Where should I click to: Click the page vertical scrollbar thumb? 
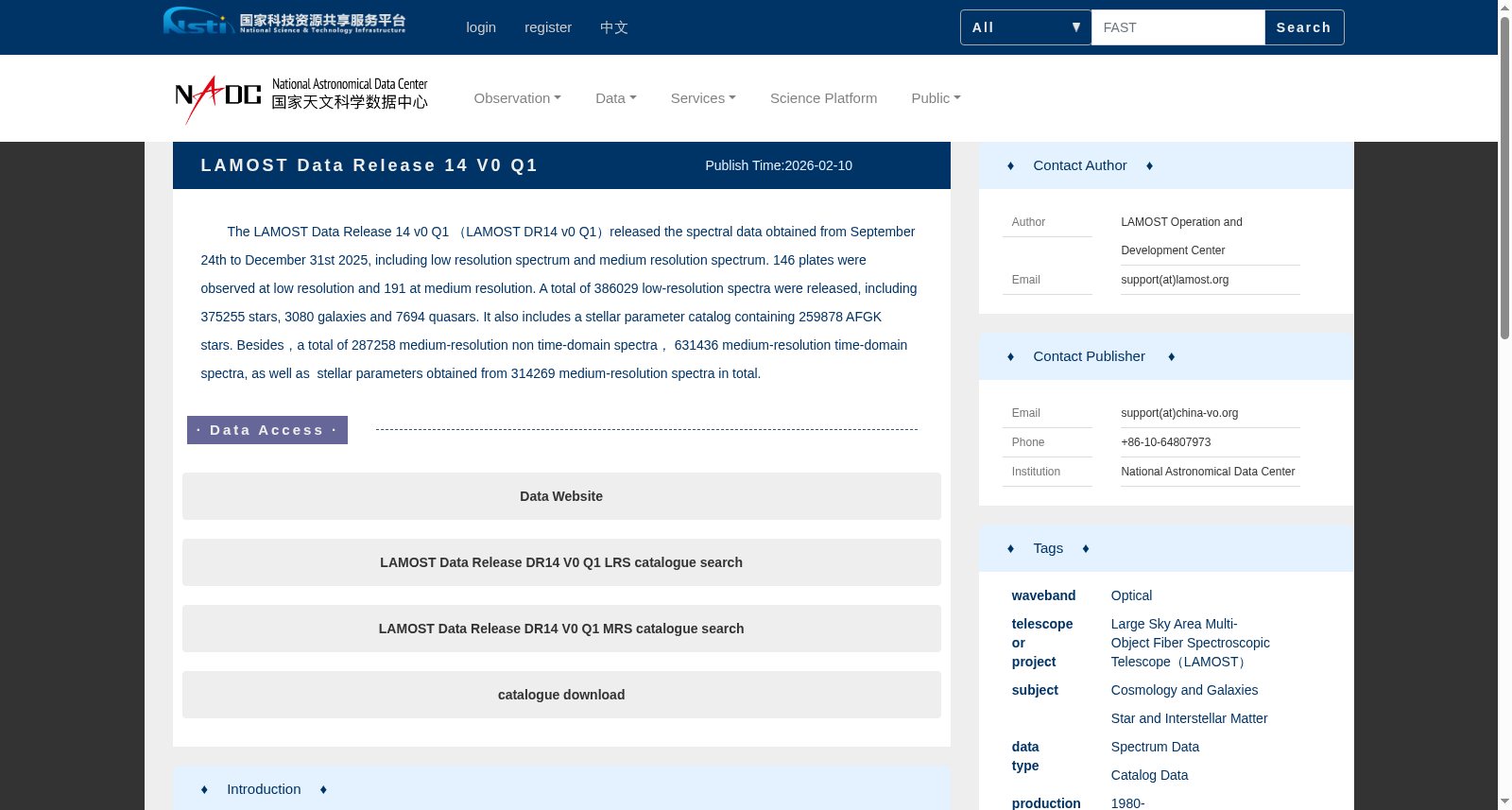tap(1504, 178)
